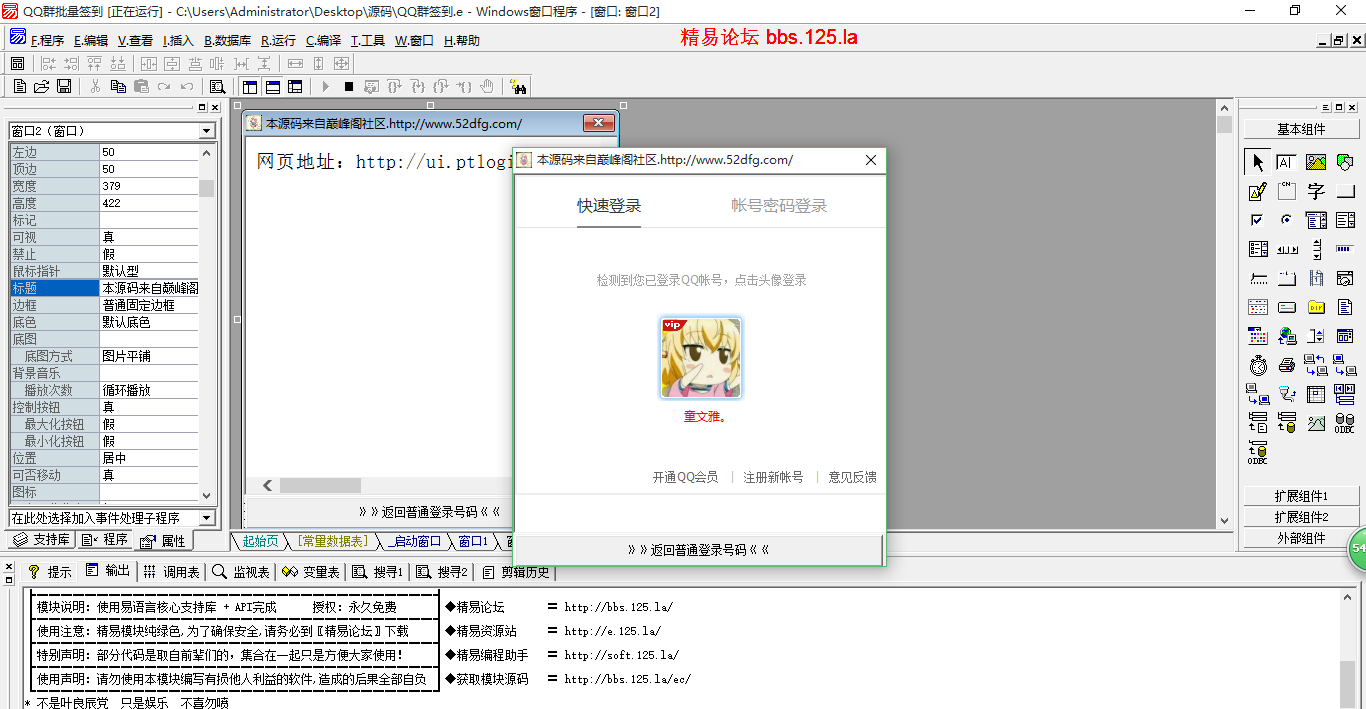Open the event handler subroutine dropdown
This screenshot has height=709, width=1366.
click(x=207, y=518)
